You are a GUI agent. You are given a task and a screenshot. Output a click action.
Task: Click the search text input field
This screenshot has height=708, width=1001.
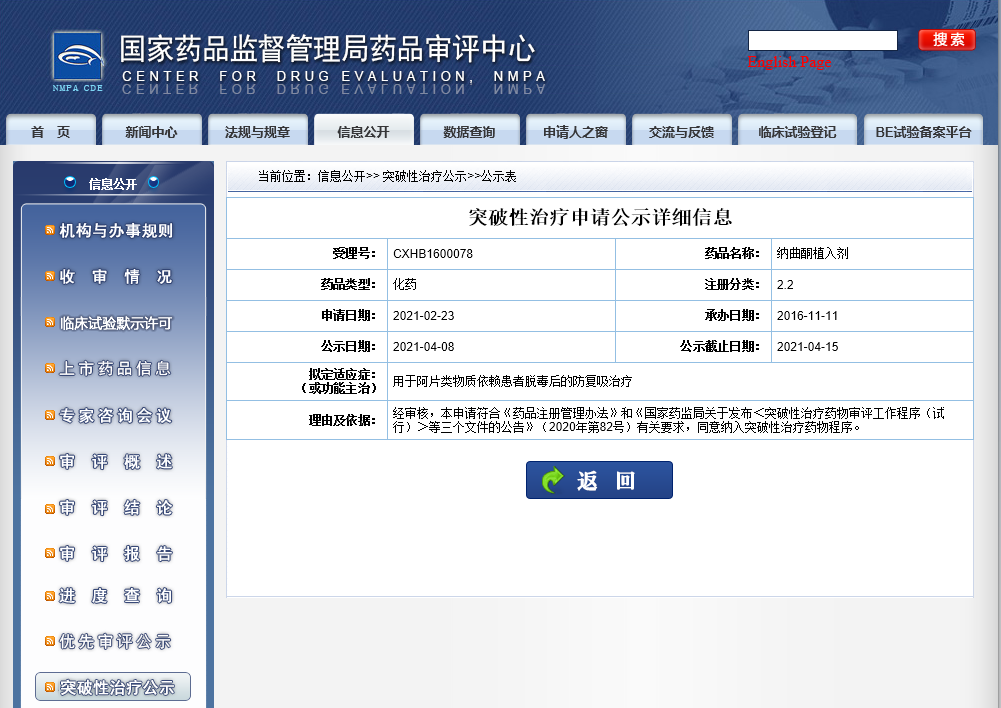click(822, 40)
